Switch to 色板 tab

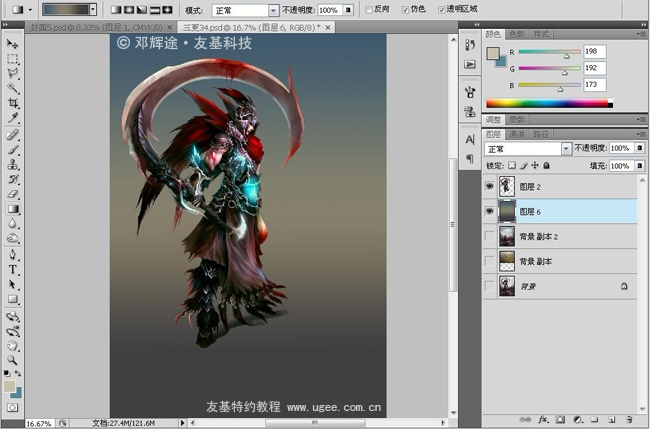tap(517, 34)
